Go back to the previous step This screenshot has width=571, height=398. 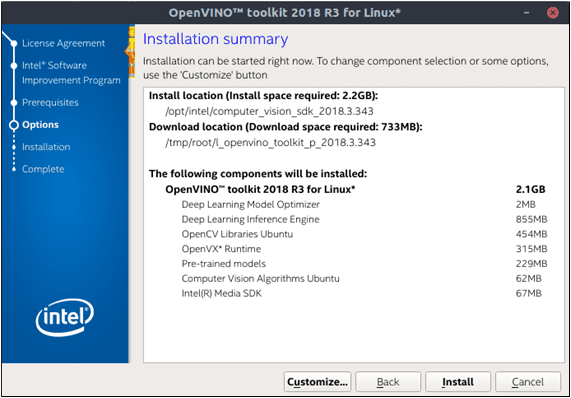[x=388, y=382]
